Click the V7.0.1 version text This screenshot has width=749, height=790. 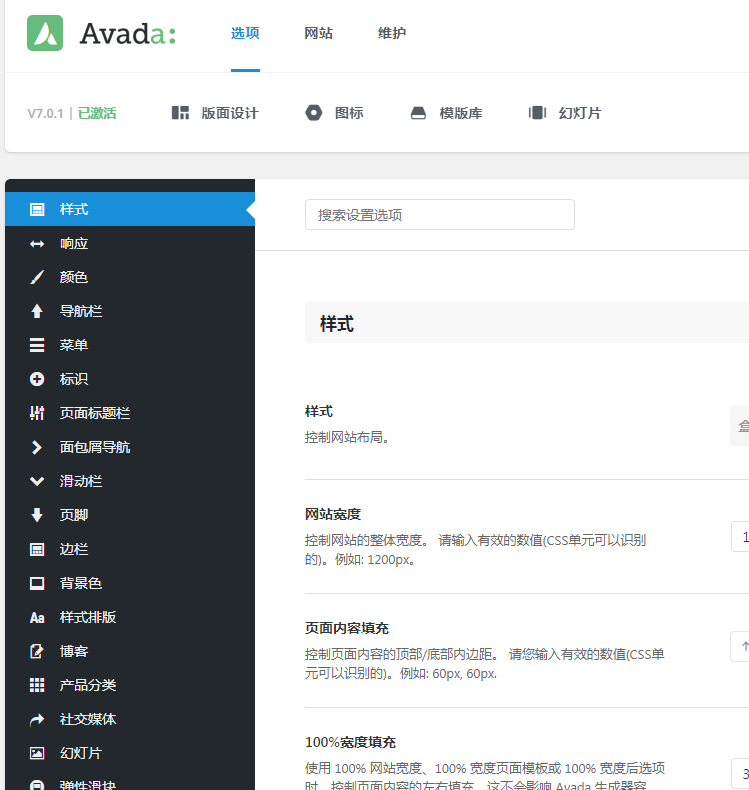(x=45, y=113)
